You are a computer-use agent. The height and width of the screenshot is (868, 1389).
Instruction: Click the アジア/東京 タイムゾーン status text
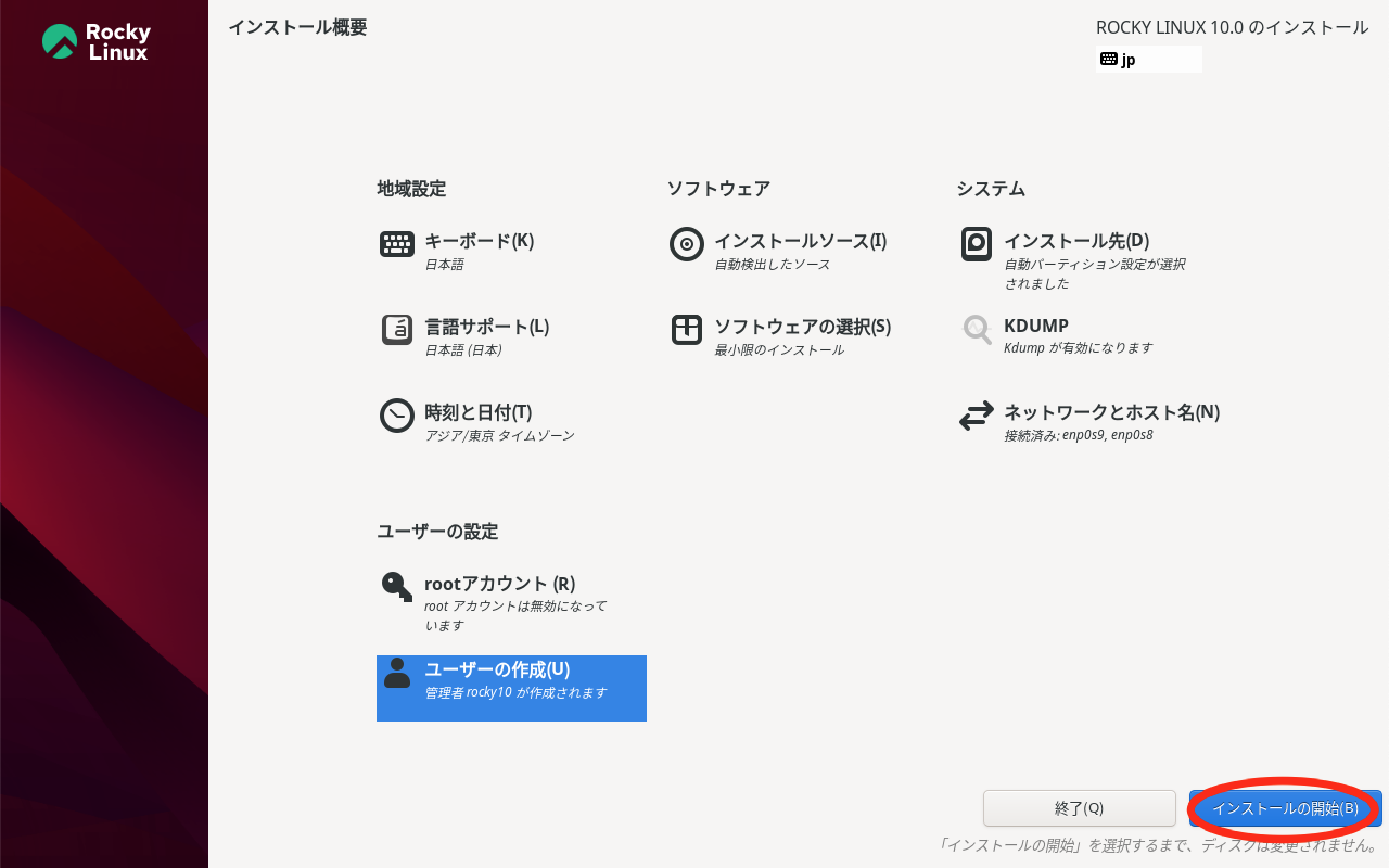[499, 436]
